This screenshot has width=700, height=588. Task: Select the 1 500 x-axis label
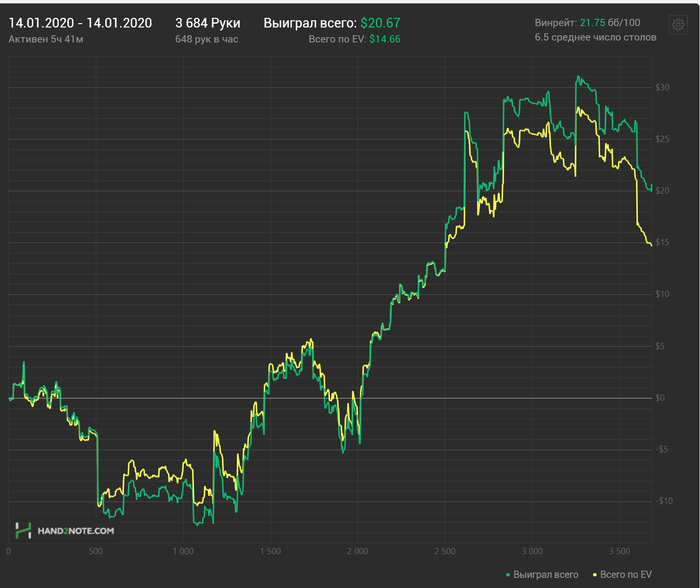coord(270,551)
